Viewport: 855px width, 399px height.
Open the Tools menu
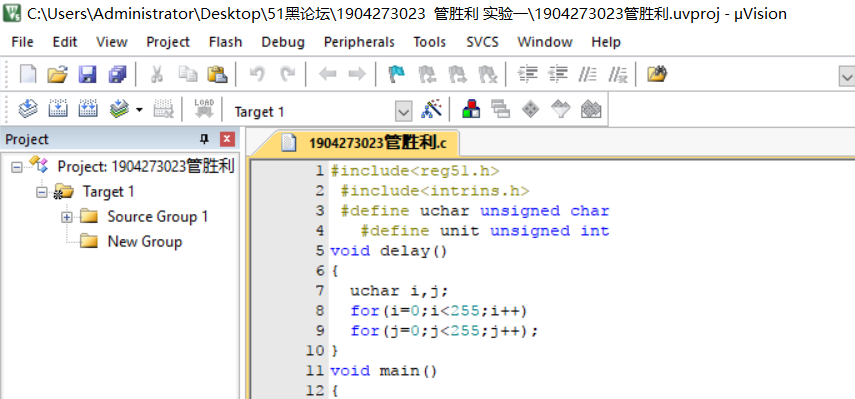click(x=429, y=42)
